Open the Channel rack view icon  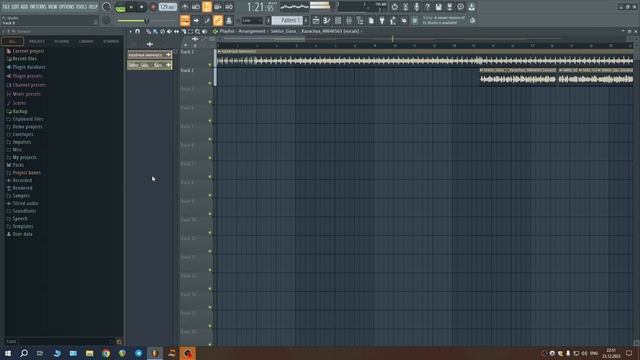tap(338, 20)
